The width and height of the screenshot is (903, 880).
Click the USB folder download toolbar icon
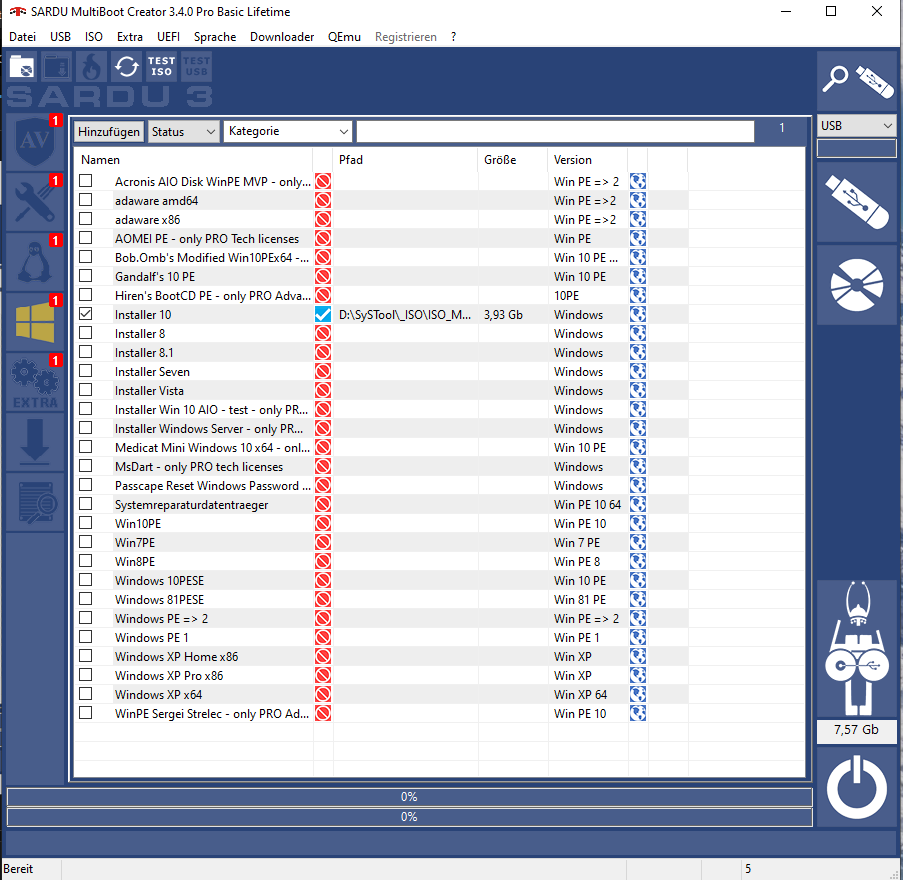[57, 66]
